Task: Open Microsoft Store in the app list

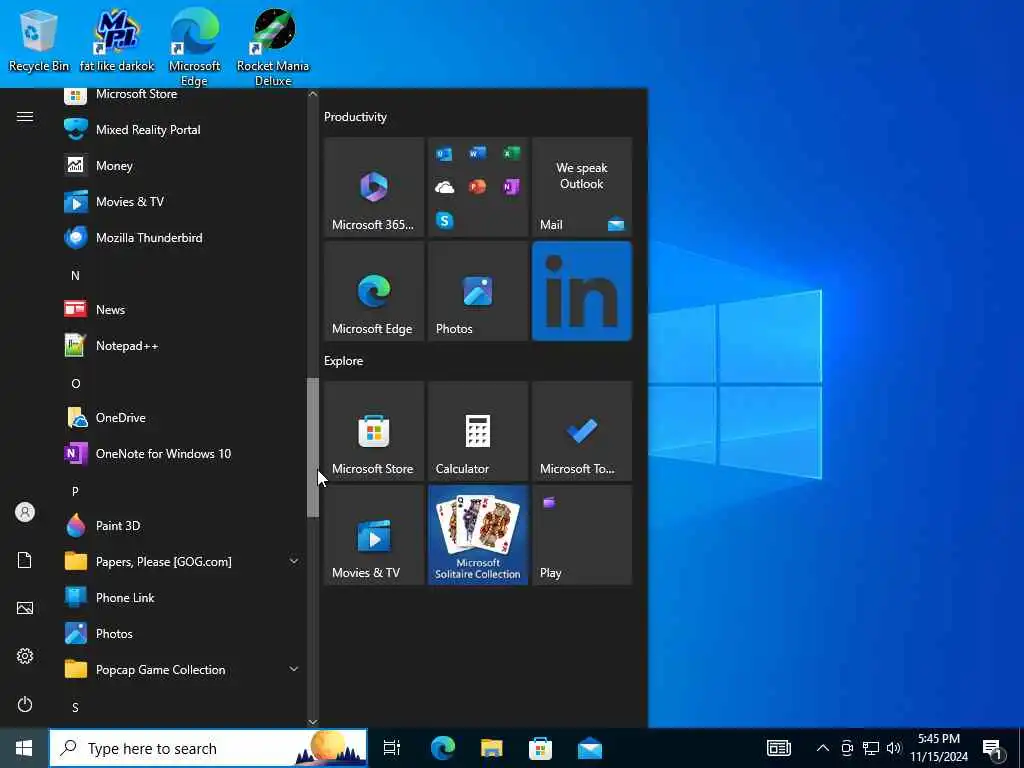Action: [181, 96]
